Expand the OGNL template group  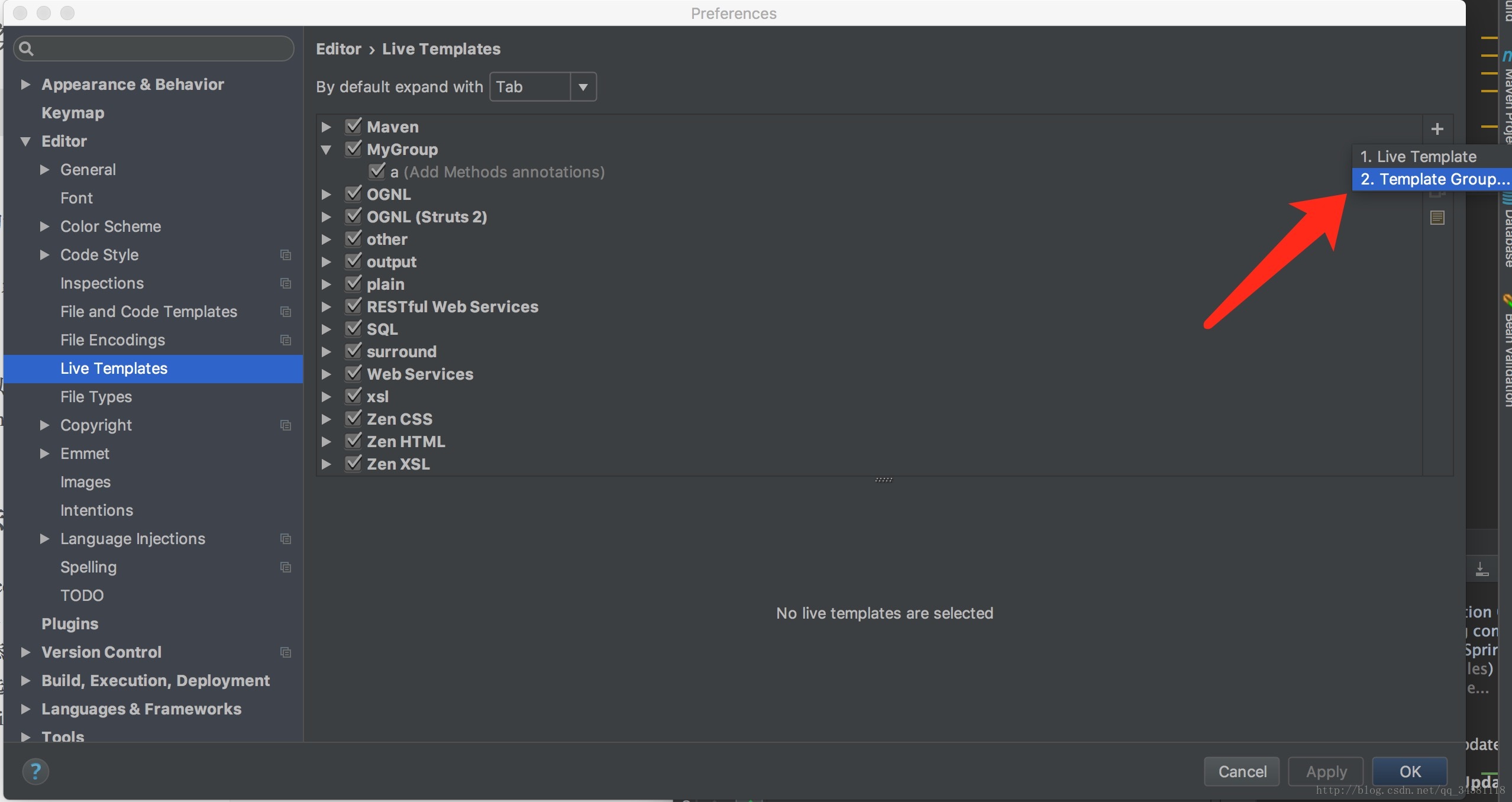(x=328, y=194)
